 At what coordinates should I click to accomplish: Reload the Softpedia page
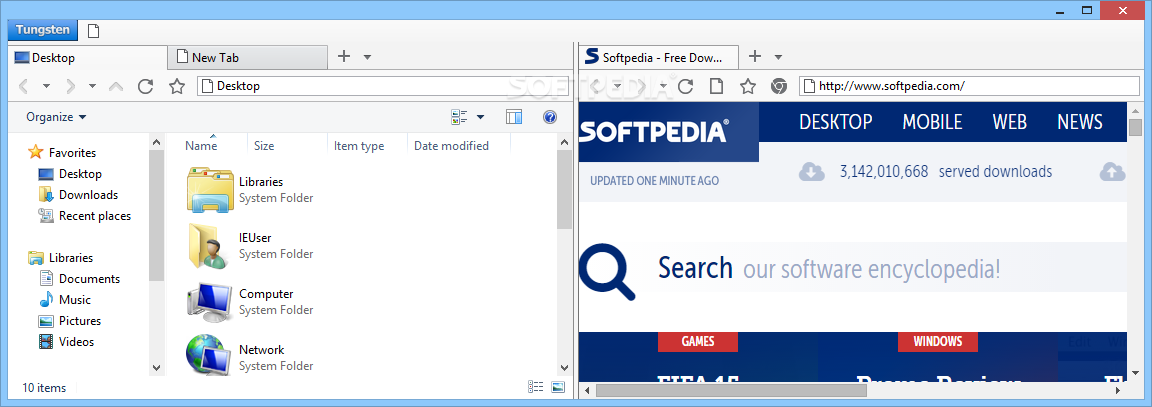685,87
